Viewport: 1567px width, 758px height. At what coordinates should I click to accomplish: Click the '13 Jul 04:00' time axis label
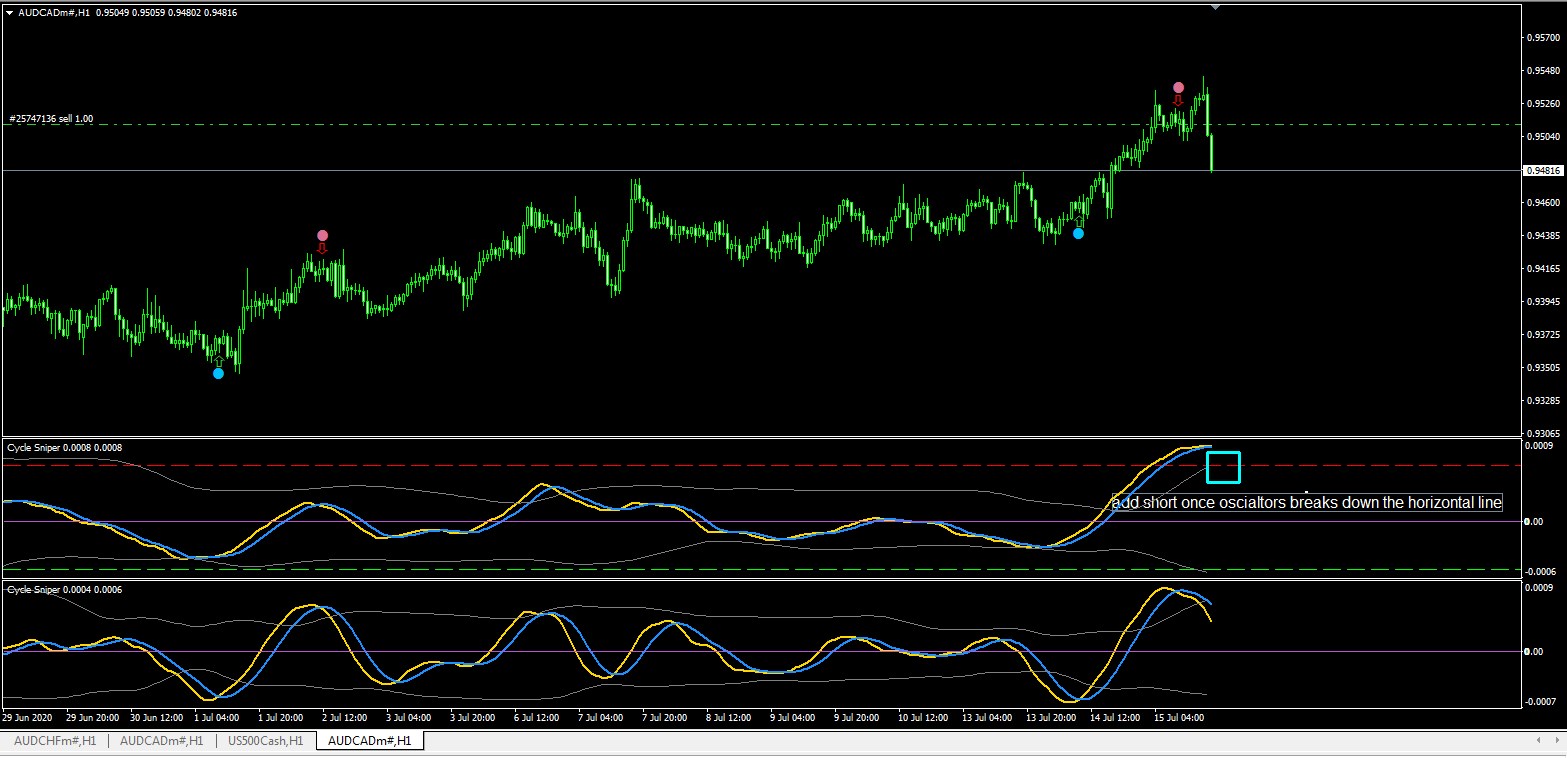987,718
